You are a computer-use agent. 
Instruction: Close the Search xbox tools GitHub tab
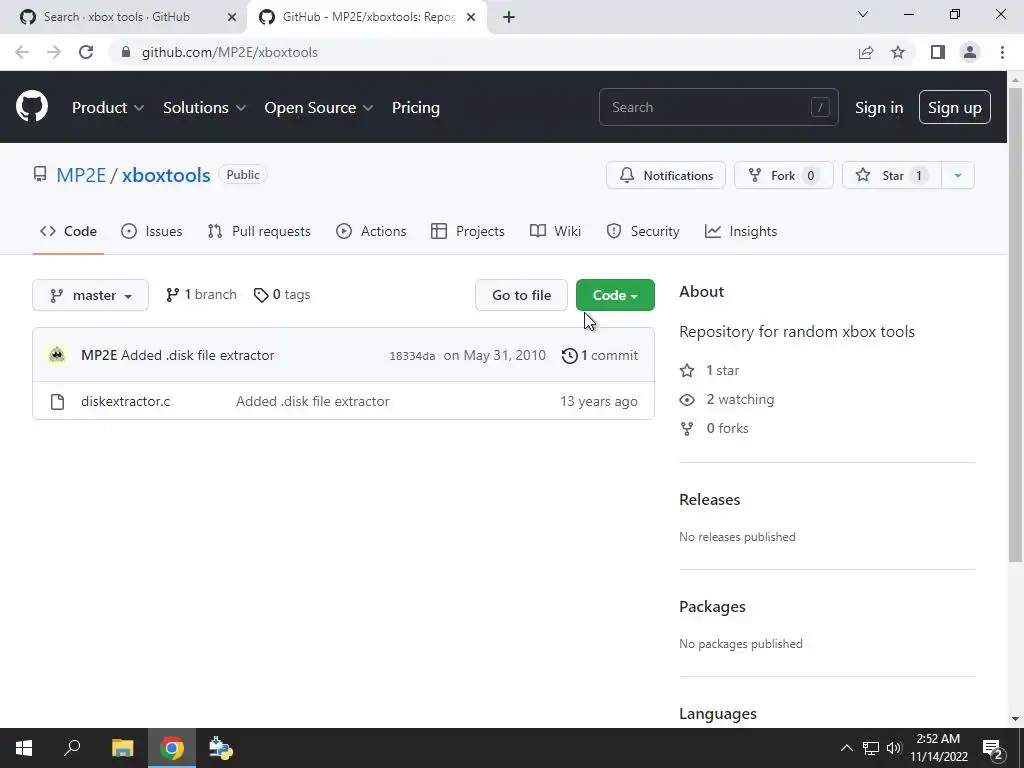[232, 17]
